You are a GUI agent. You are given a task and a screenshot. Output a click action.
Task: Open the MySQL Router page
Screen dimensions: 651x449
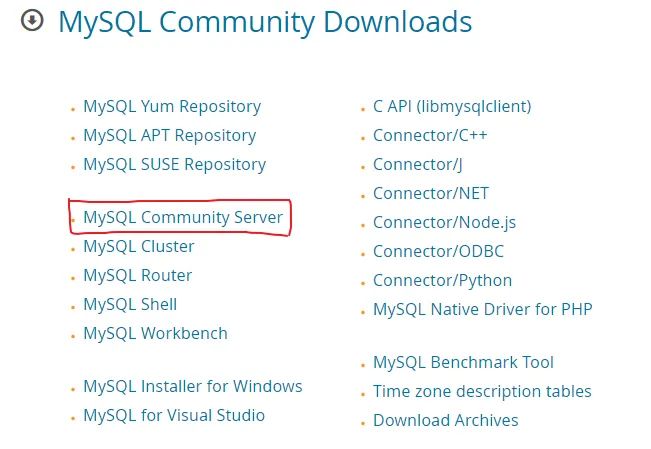pyautogui.click(x=138, y=275)
